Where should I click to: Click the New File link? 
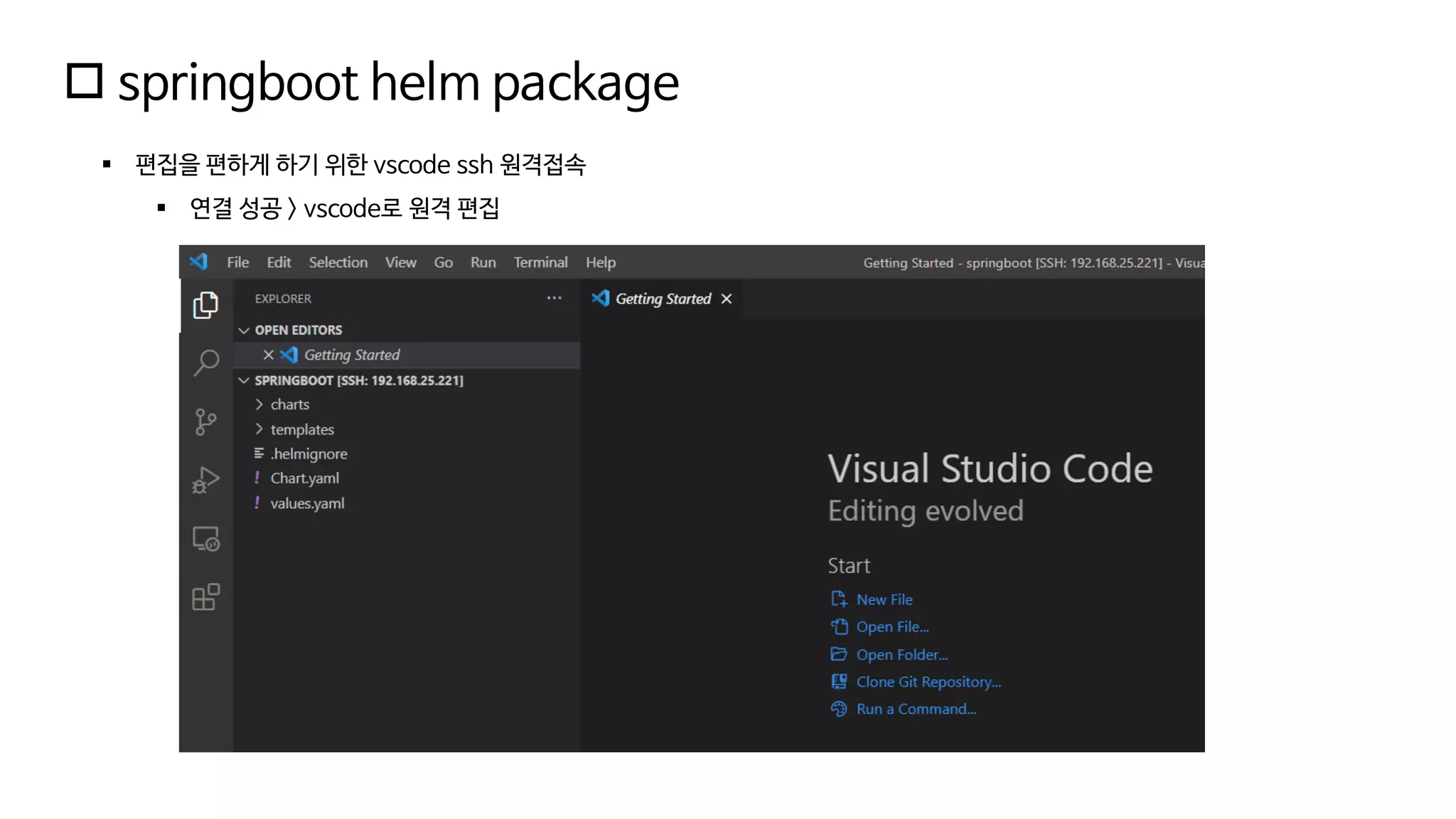point(884,599)
